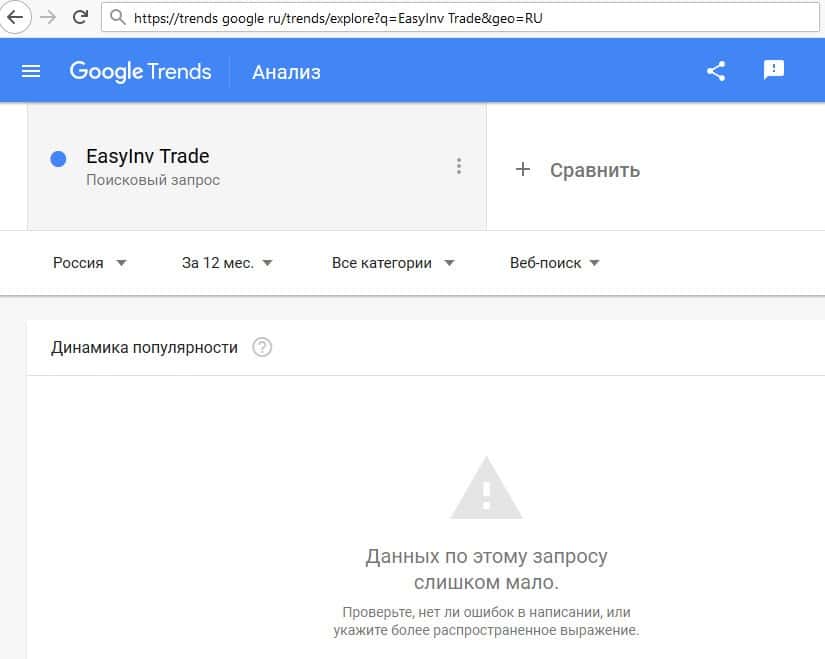The height and width of the screenshot is (659, 825).
Task: Click the Анализ header tab
Action: click(286, 72)
